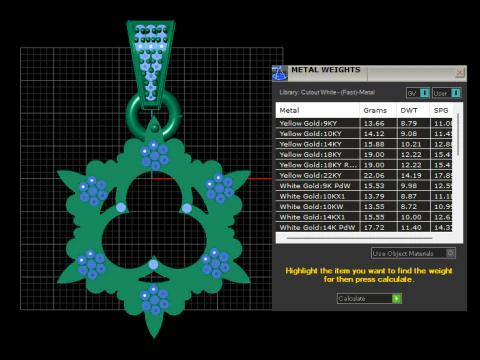Click the 14.19 DWT cell
Viewport: 480px width, 360px height.
pyautogui.click(x=413, y=175)
